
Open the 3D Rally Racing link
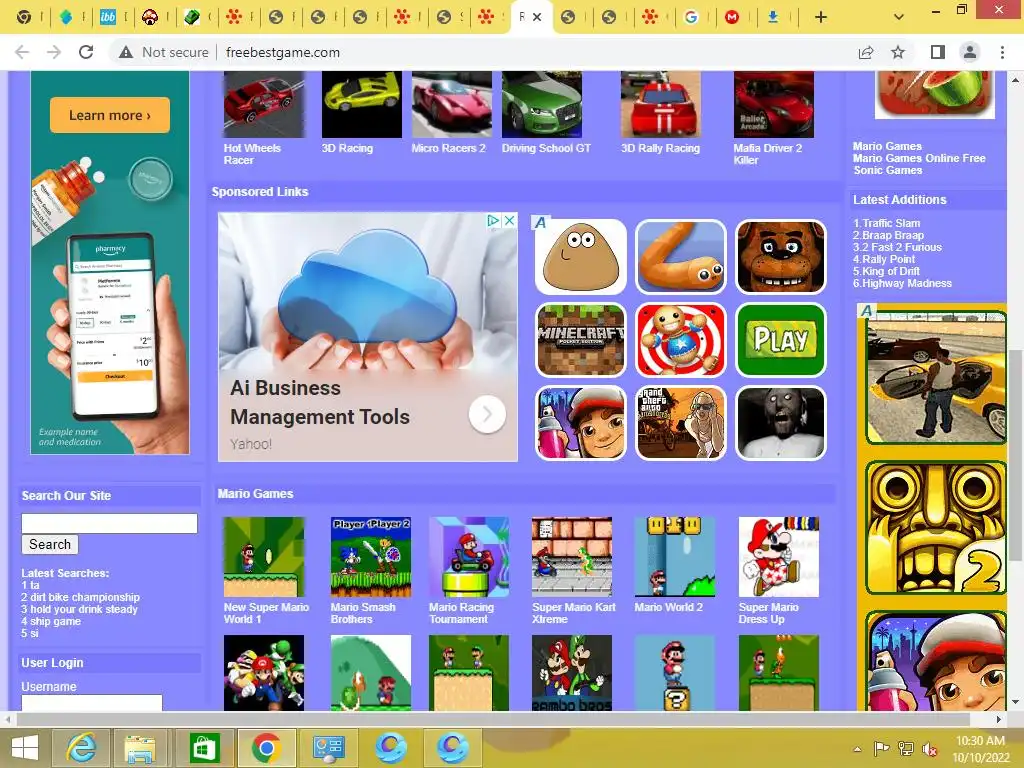[660, 148]
